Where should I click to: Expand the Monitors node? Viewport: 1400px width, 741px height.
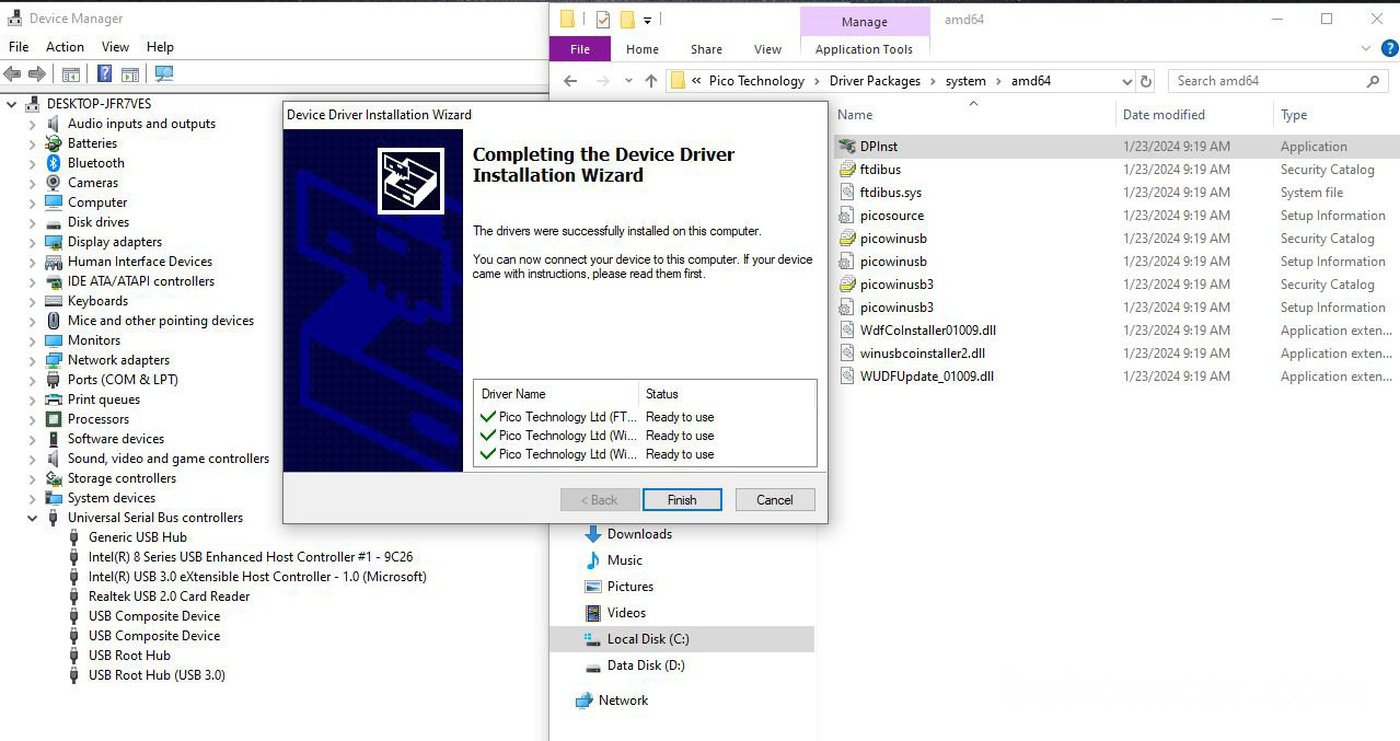click(32, 340)
